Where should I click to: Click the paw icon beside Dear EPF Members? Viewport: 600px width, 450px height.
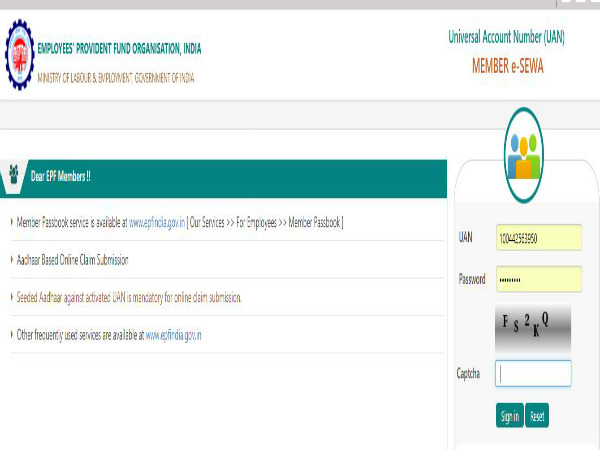14,177
